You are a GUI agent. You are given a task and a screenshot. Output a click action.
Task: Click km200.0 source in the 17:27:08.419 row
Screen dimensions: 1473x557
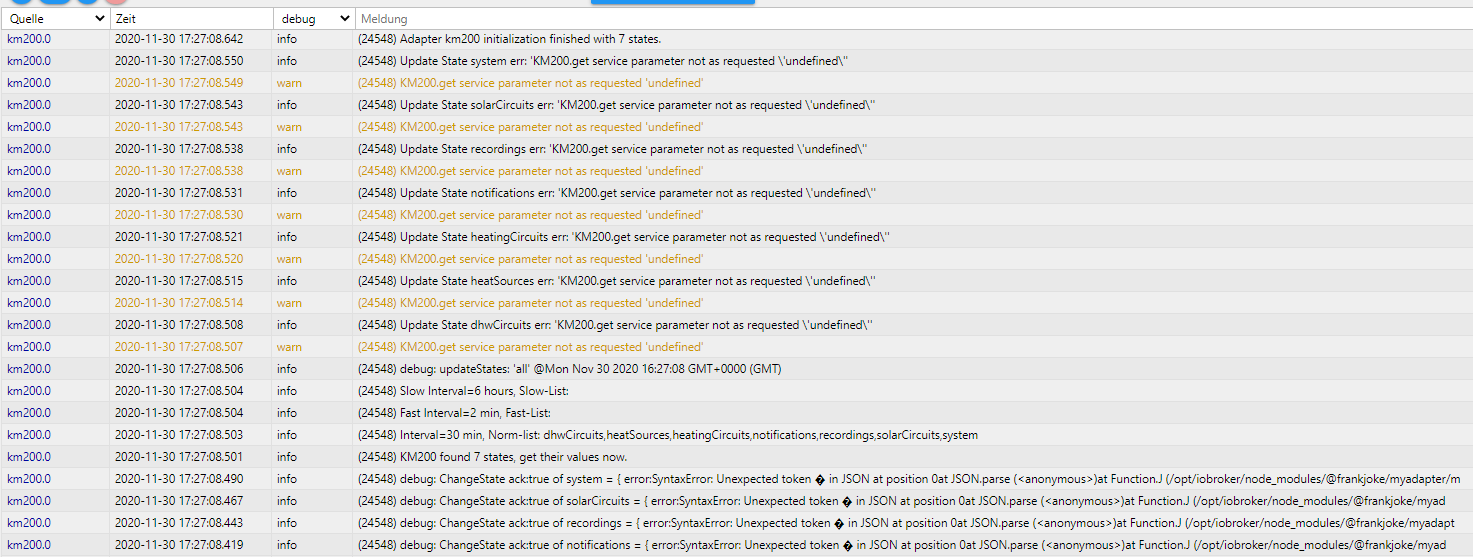[x=29, y=545]
